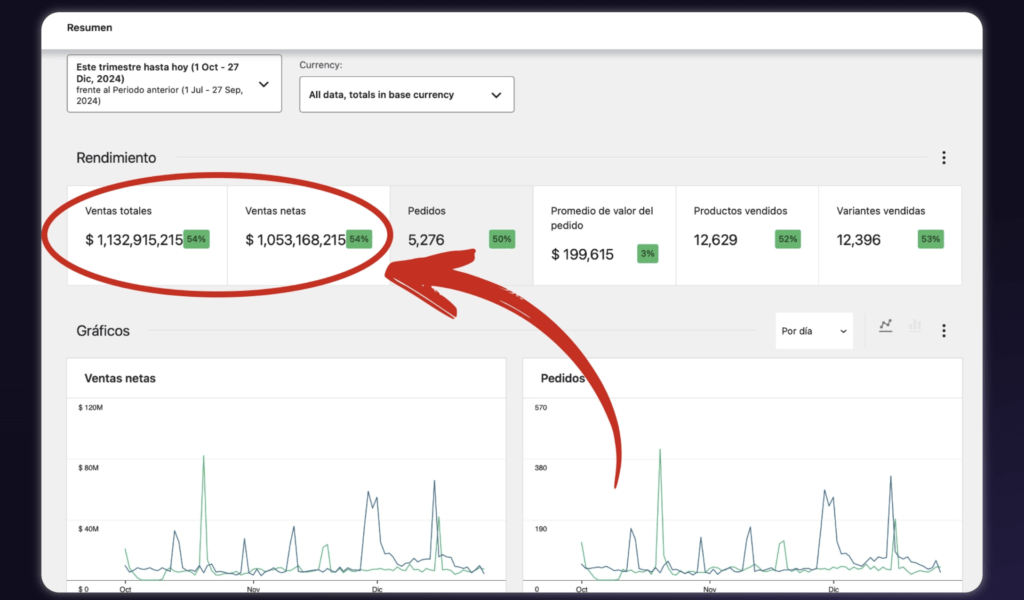Click the 52% badge on Productos vendidos

(x=787, y=239)
